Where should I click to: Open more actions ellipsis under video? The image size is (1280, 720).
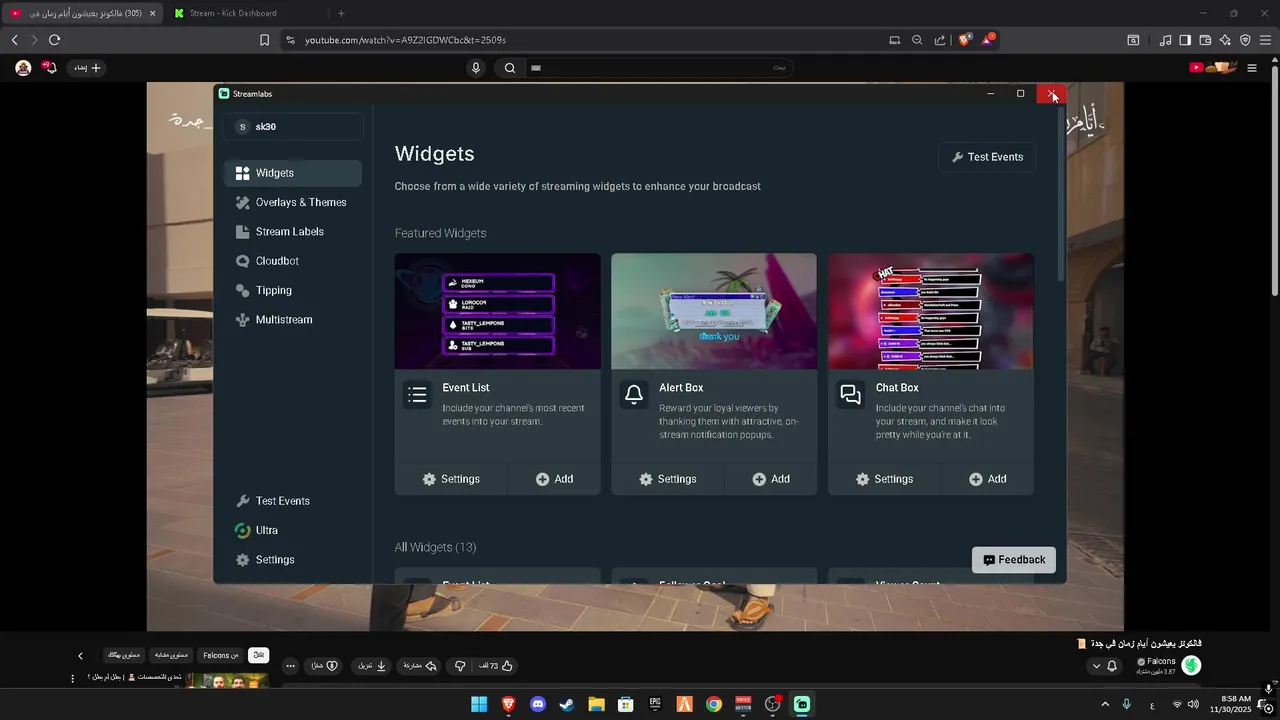point(291,666)
